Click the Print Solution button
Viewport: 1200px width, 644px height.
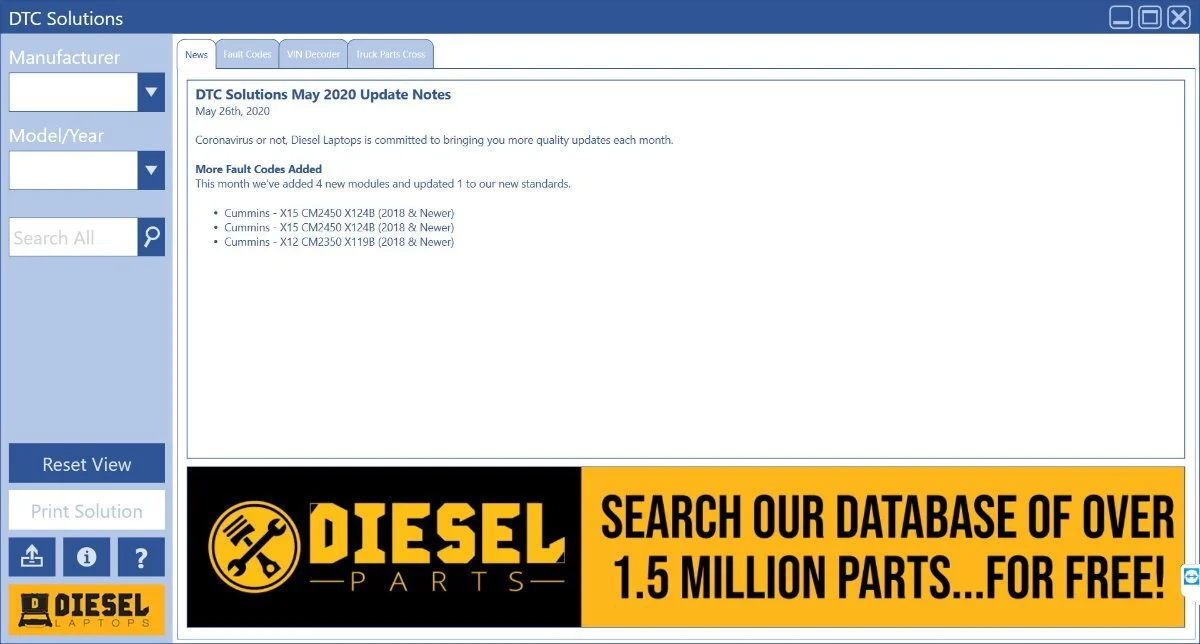point(87,510)
